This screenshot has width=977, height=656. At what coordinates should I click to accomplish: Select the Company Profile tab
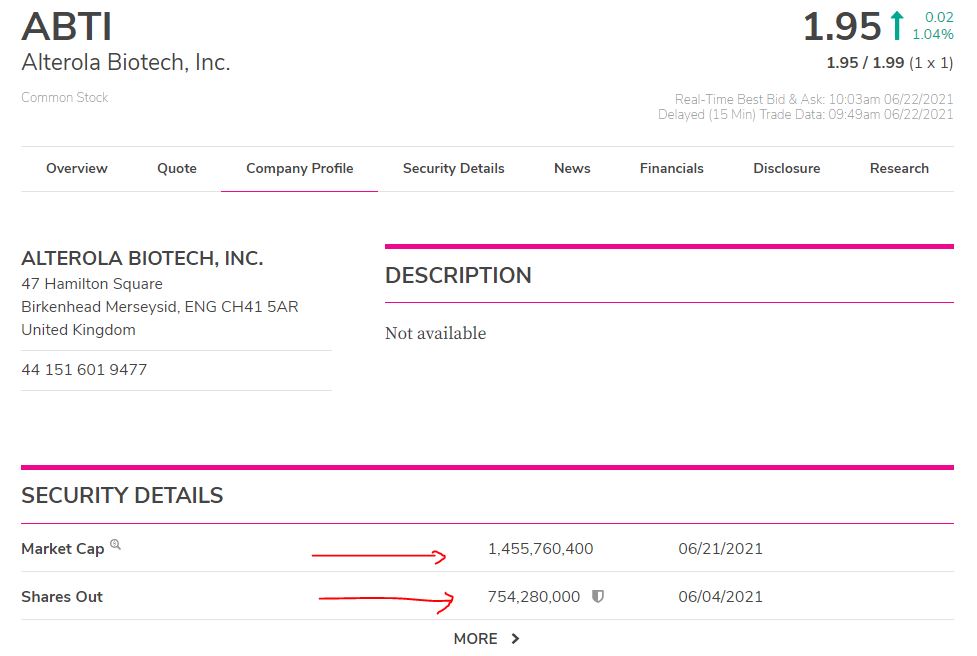coord(300,169)
